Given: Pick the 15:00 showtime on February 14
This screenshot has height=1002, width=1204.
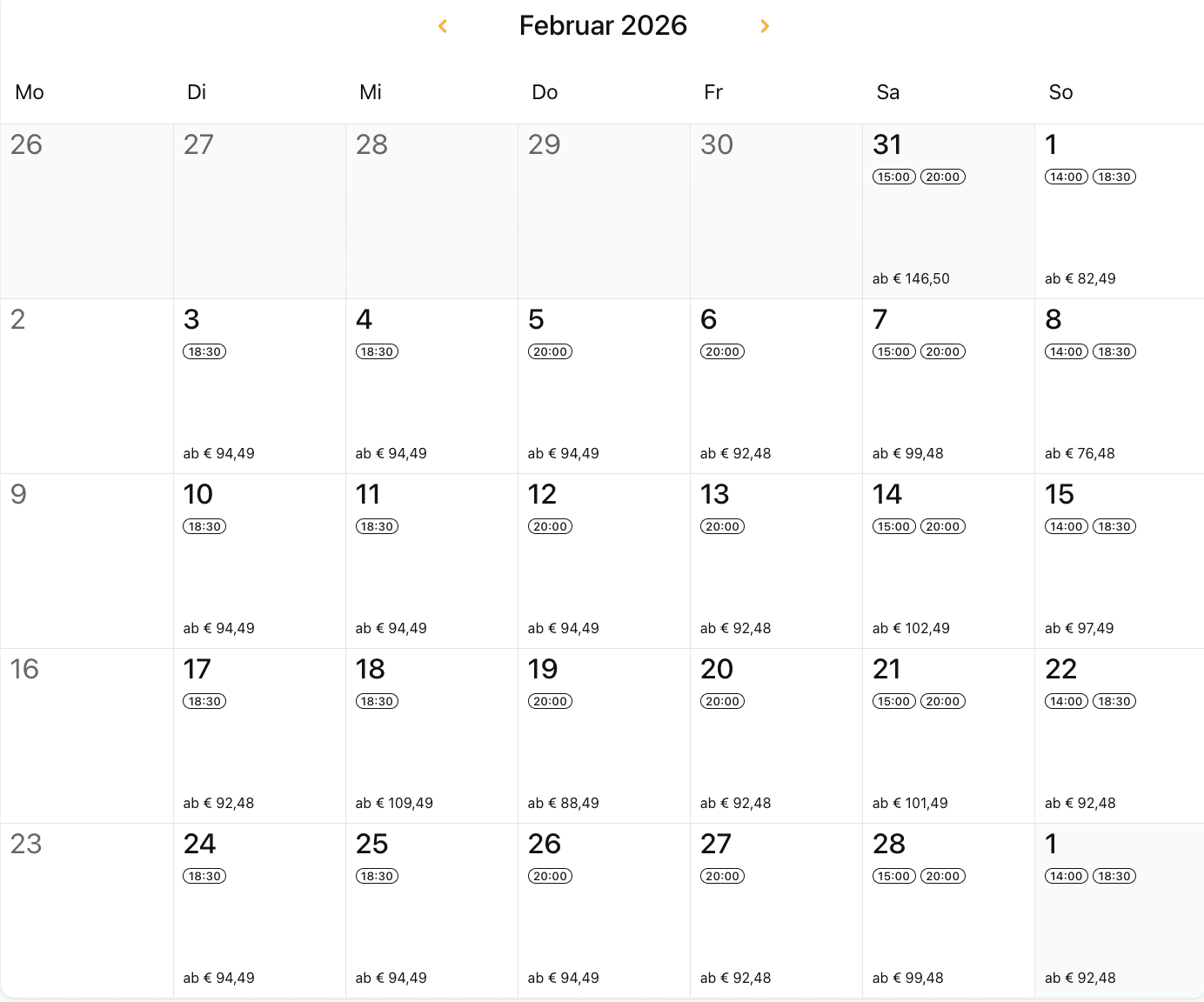Looking at the screenshot, I should 893,526.
